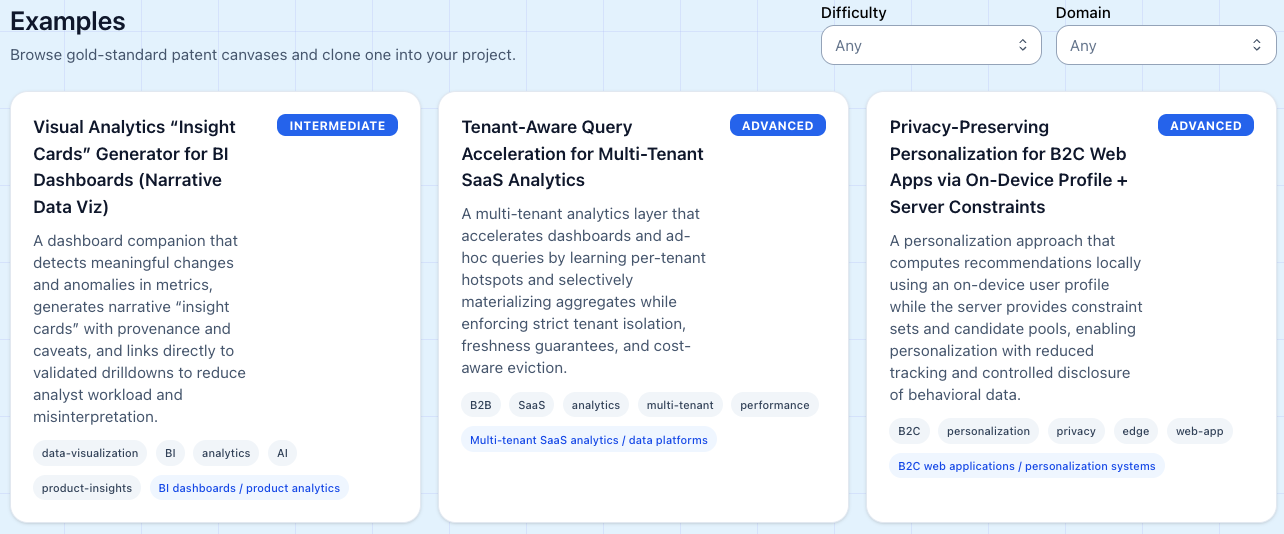Click the ADVANCED badge on Tenant-Aware card
The width and height of the screenshot is (1284, 534).
[x=777, y=126]
